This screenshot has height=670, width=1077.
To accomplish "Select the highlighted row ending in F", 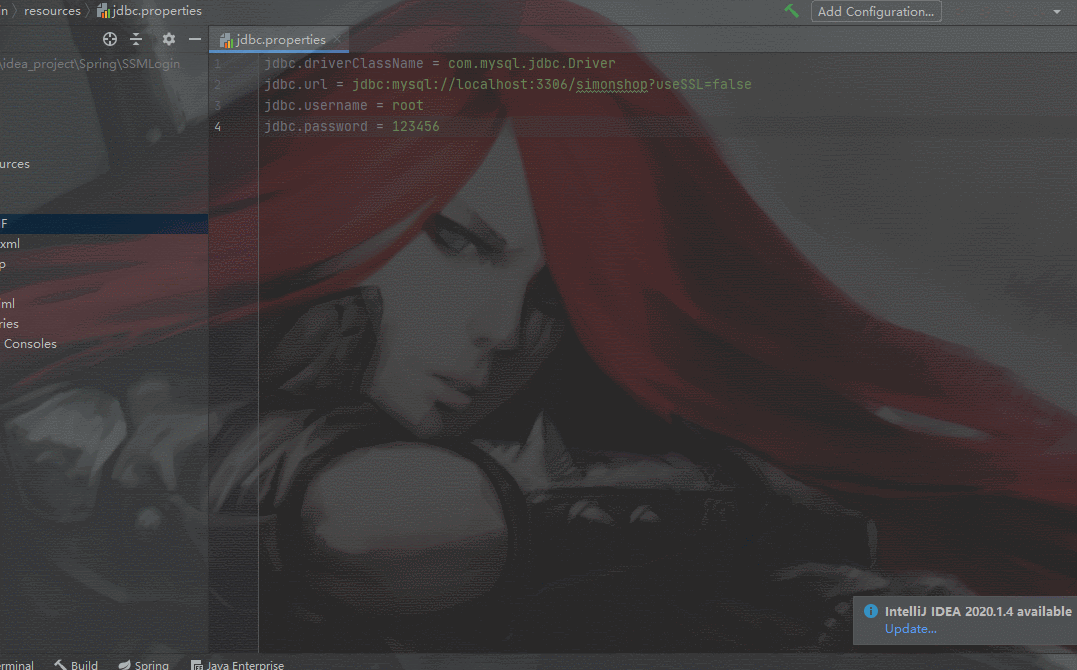I will (104, 223).
